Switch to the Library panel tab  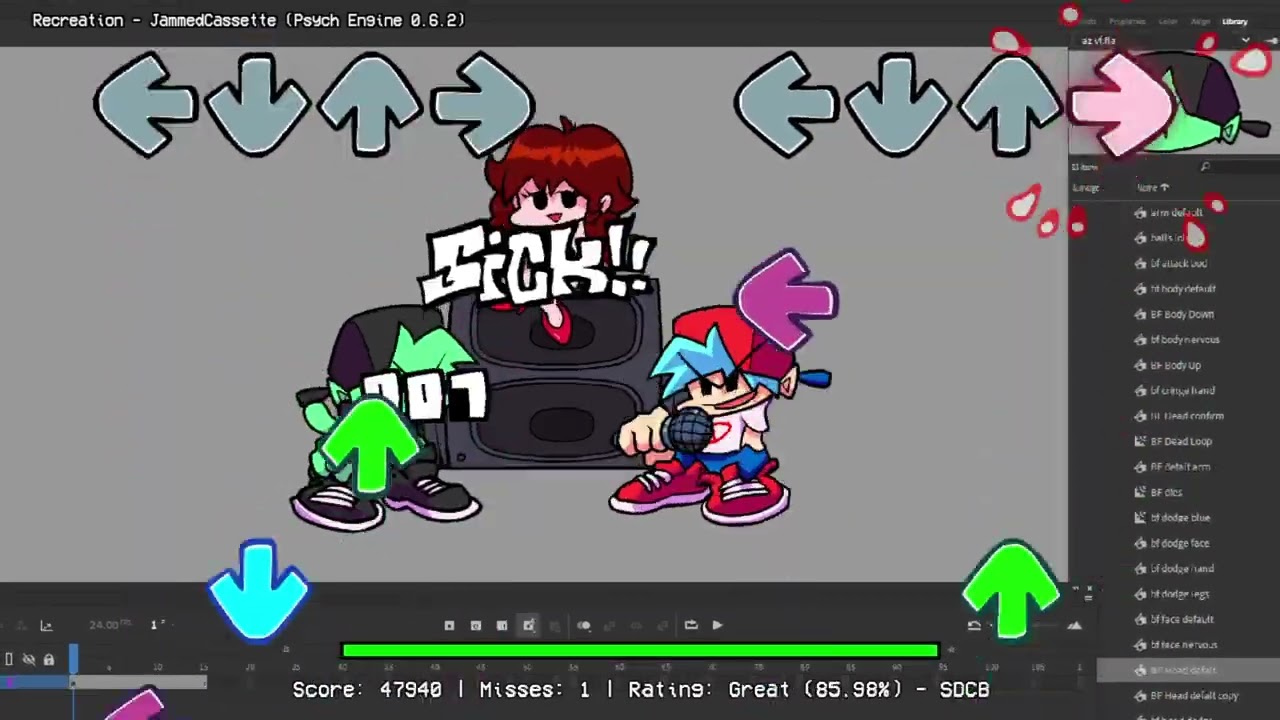(x=1235, y=21)
